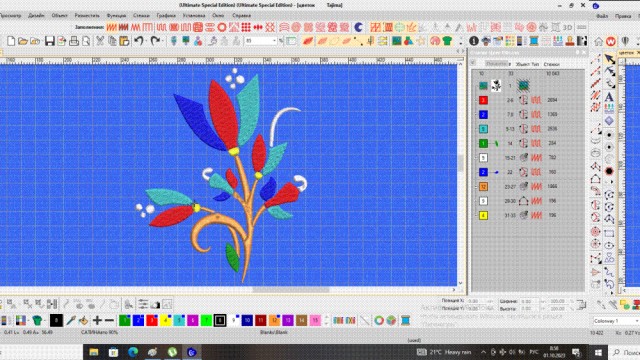Undo the last action
Image resolution: width=640 pixels, height=360 pixels.
(139, 40)
